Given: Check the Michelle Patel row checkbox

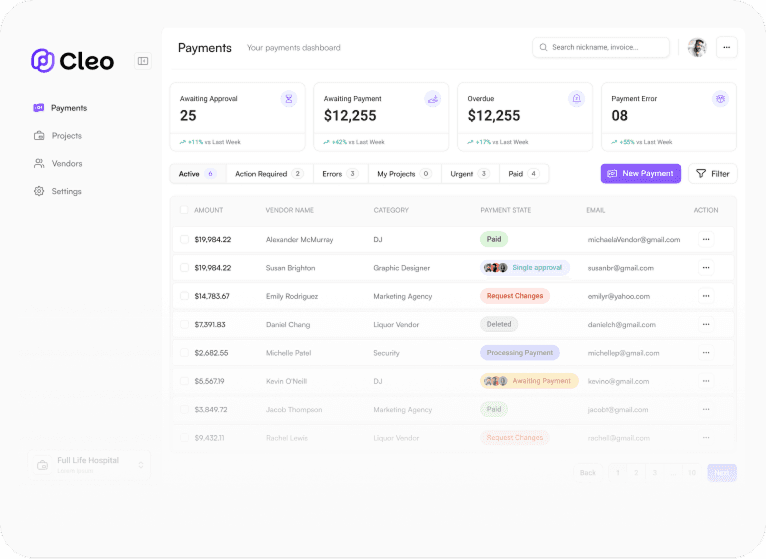Looking at the screenshot, I should click(x=184, y=353).
